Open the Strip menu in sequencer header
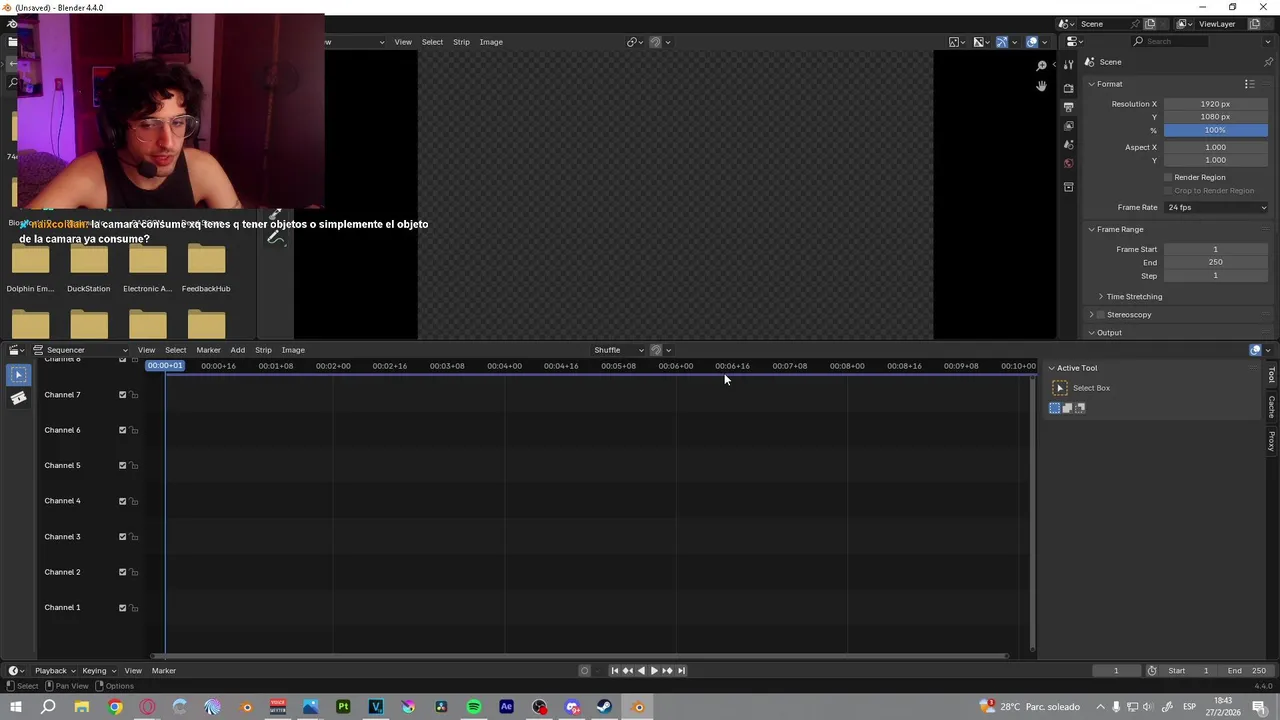Viewport: 1280px width, 720px height. 263,350
